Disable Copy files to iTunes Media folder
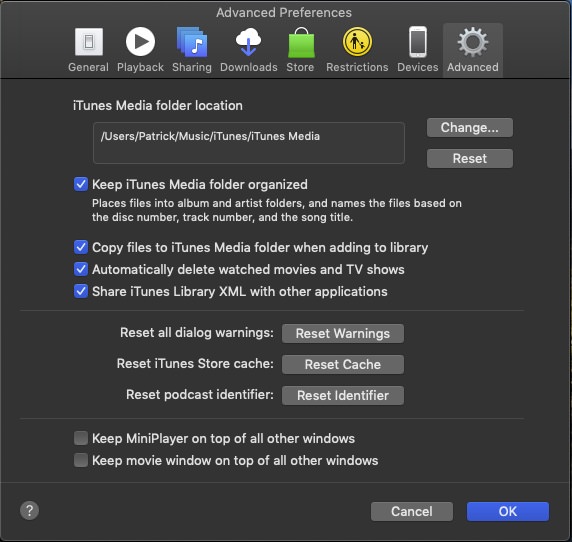Image resolution: width=572 pixels, height=542 pixels. pyautogui.click(x=81, y=247)
